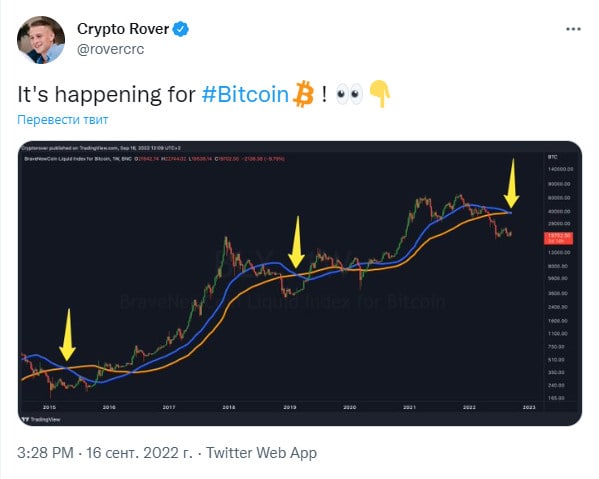Open the Bitcoin chart image
The image size is (599, 479).
[300, 283]
